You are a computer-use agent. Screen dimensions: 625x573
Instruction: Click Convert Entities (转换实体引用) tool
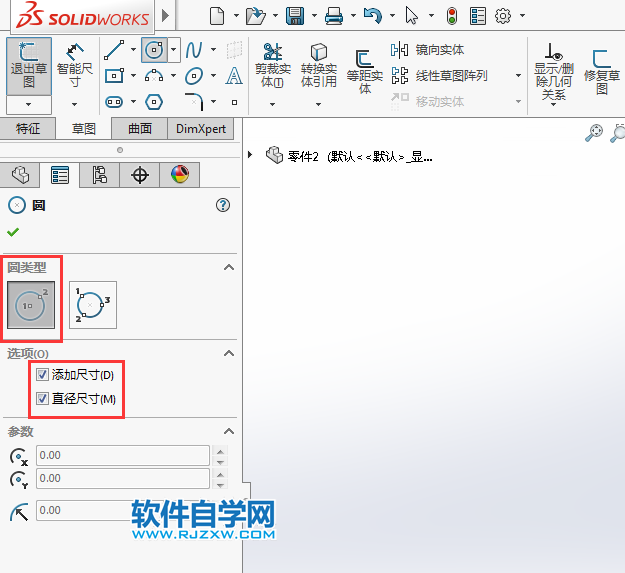[x=318, y=66]
